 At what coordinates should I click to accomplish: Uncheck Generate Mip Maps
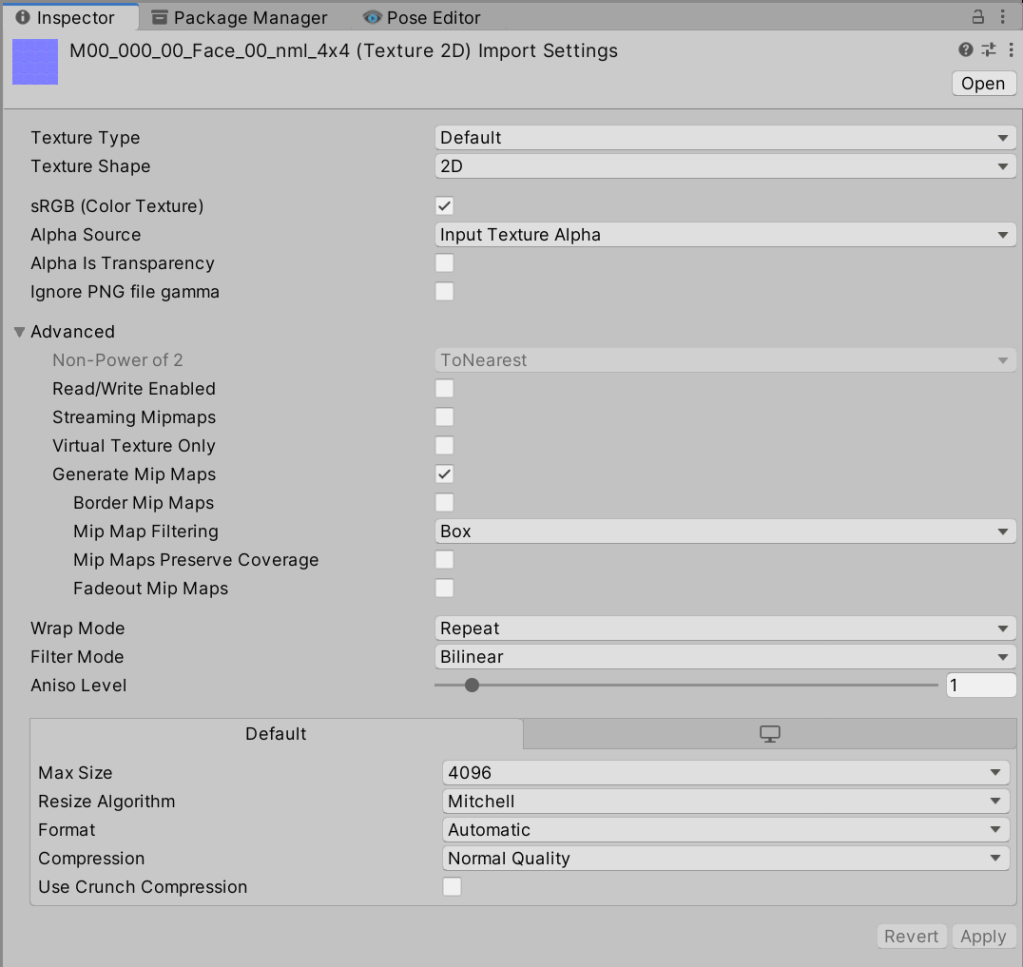(x=444, y=474)
